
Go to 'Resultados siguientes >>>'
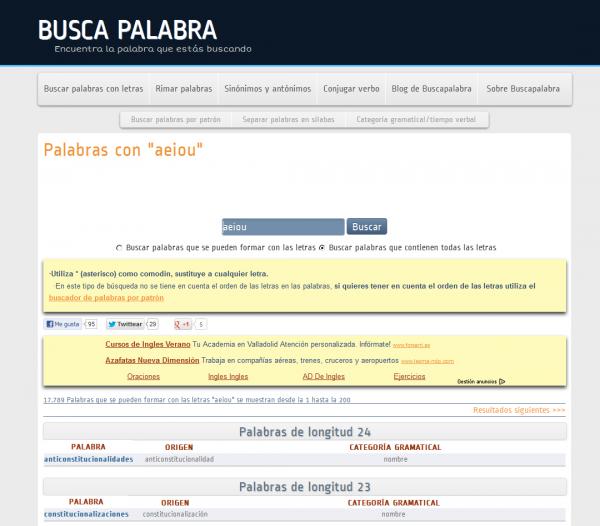[x=518, y=410]
